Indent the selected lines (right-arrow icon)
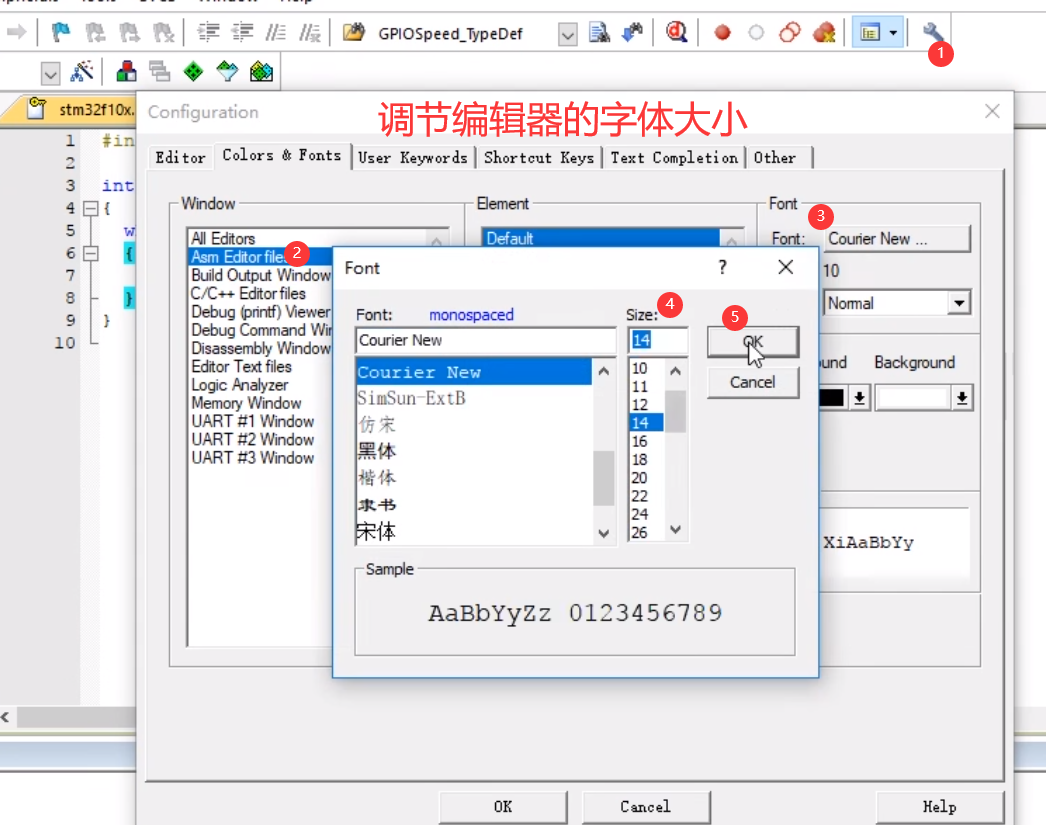This screenshot has width=1046, height=825. [x=209, y=32]
